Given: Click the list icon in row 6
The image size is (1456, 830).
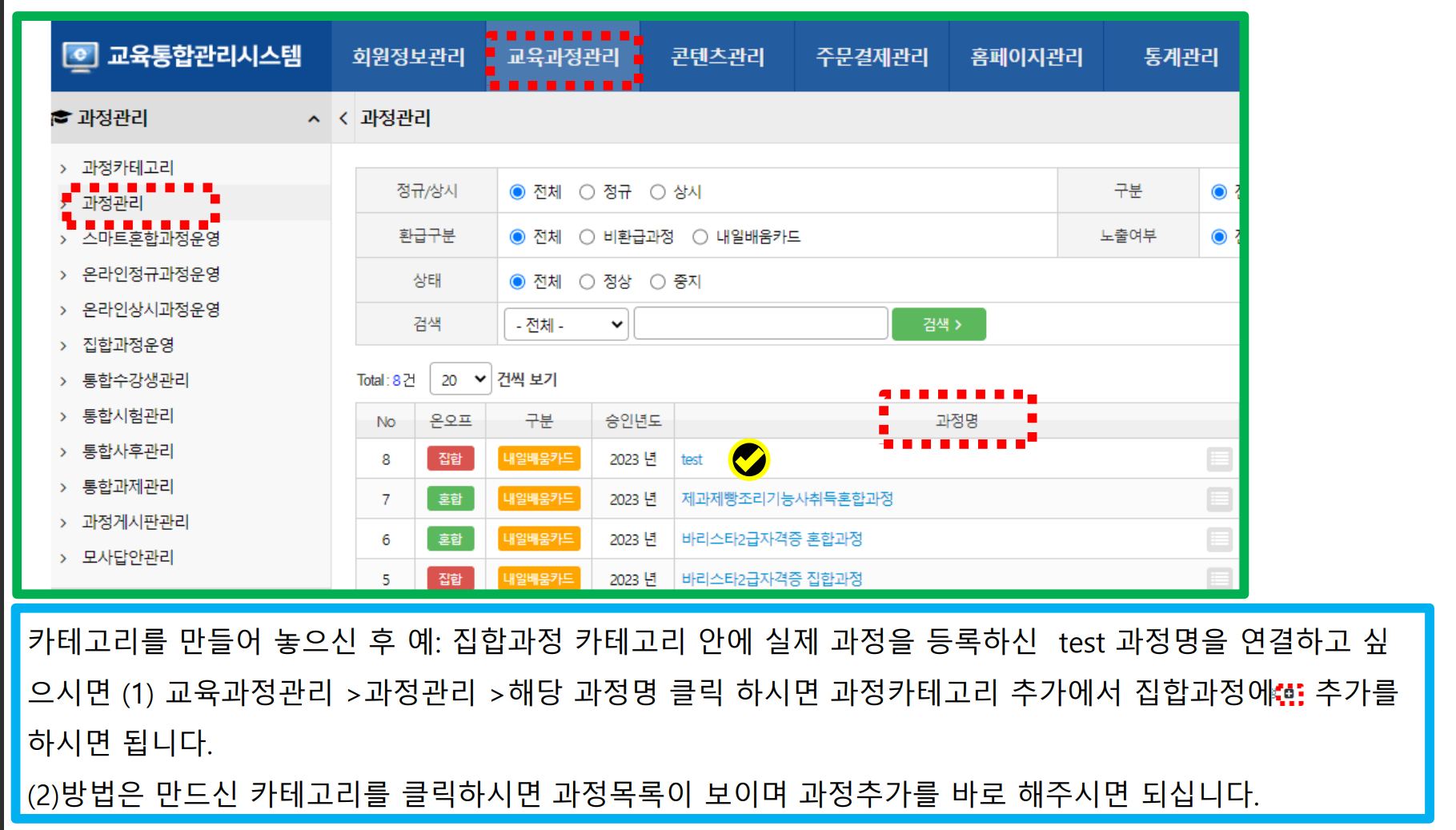Looking at the screenshot, I should click(1219, 539).
